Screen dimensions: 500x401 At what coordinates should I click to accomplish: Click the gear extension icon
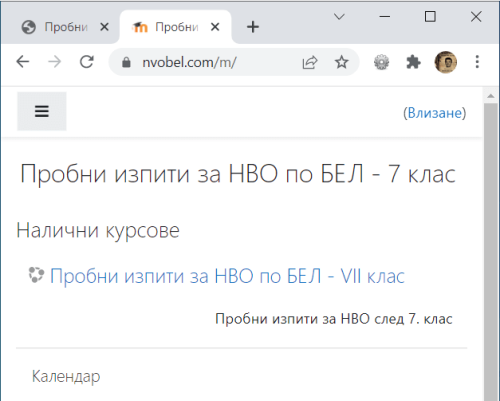tap(382, 62)
